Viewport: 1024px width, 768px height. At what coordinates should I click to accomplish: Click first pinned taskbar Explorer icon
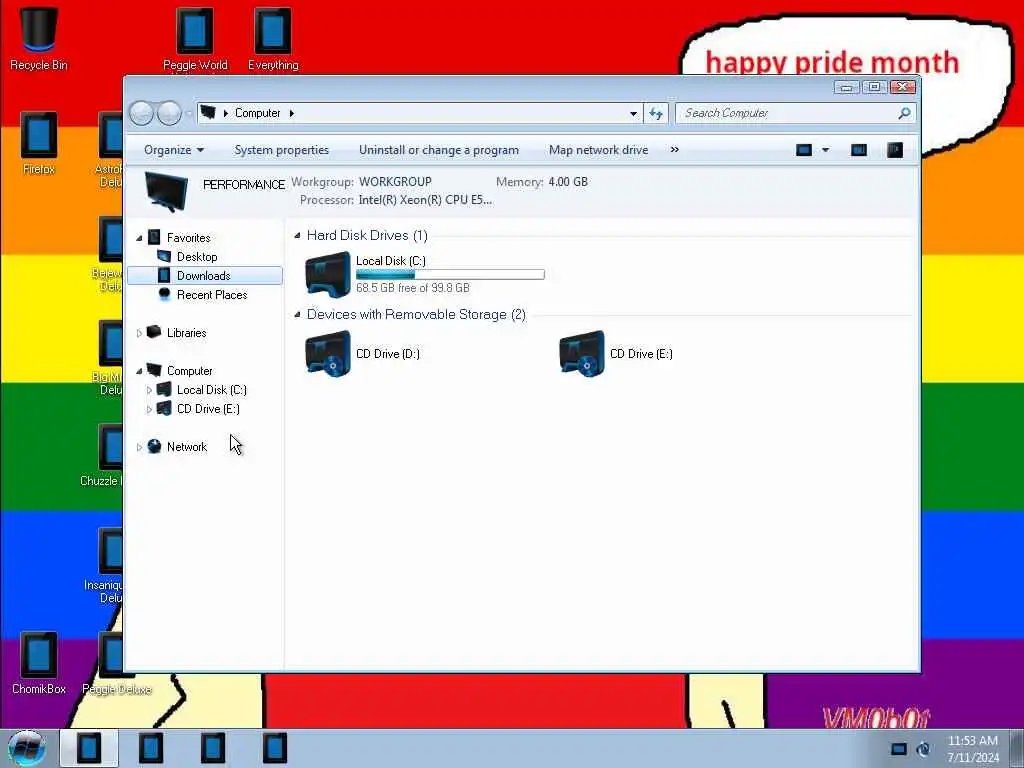click(89, 748)
